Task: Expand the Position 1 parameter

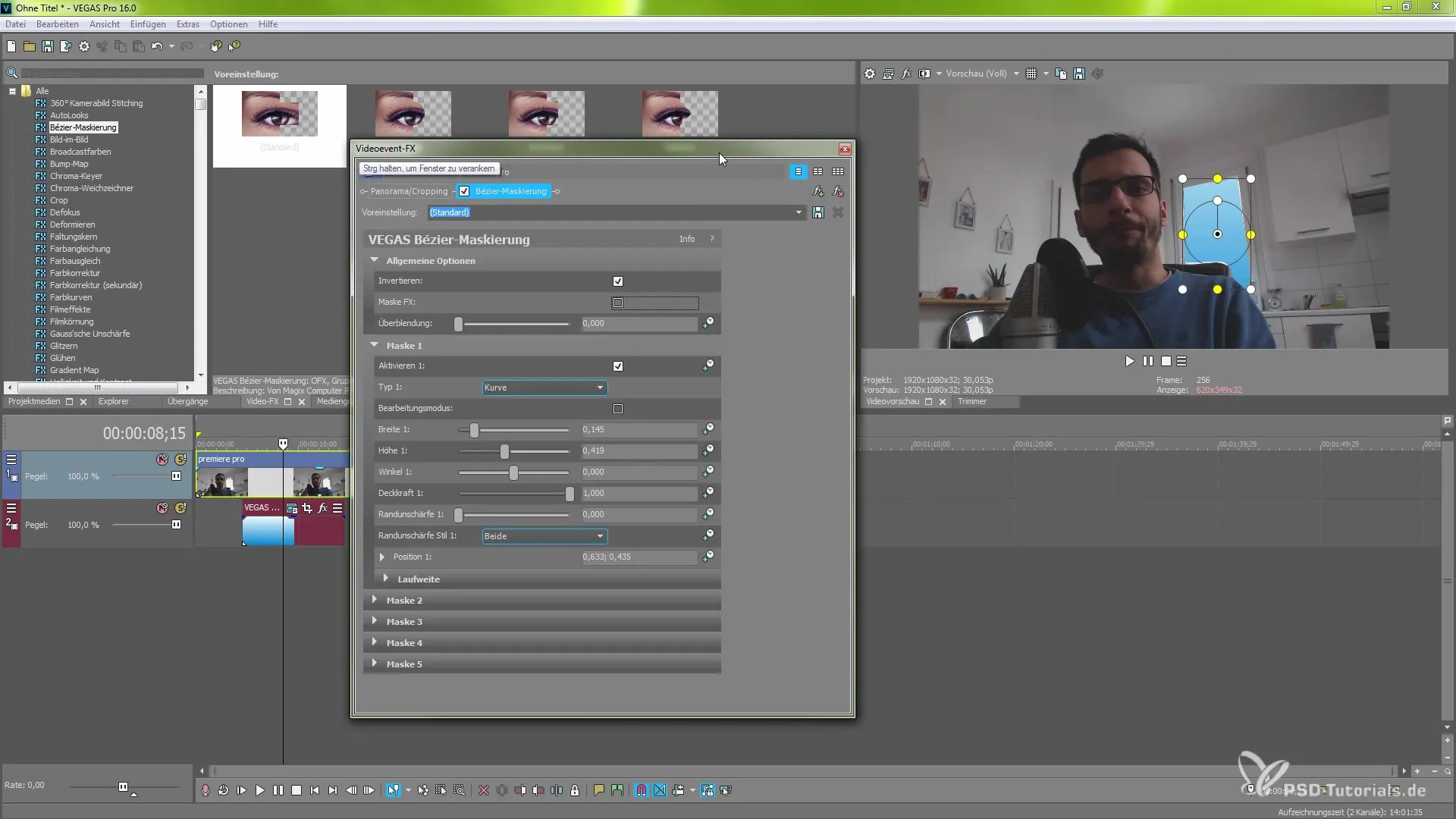Action: click(x=382, y=557)
